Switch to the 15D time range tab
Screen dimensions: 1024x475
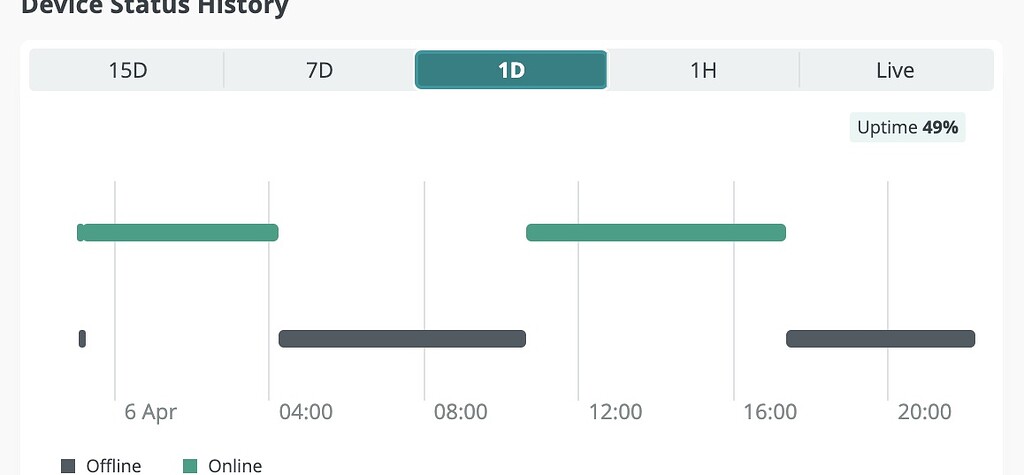(x=127, y=70)
